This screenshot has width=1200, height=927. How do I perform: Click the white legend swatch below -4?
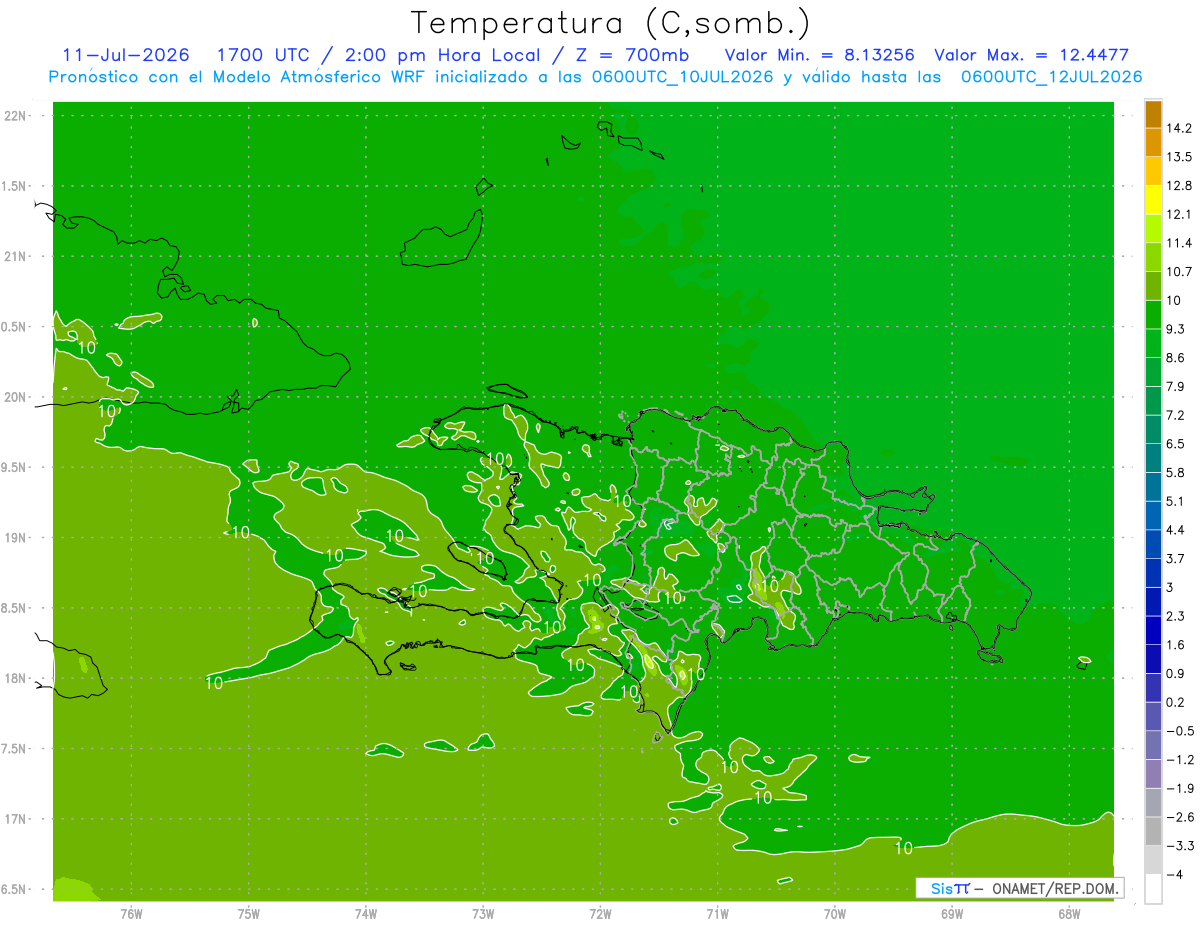[x=1153, y=888]
